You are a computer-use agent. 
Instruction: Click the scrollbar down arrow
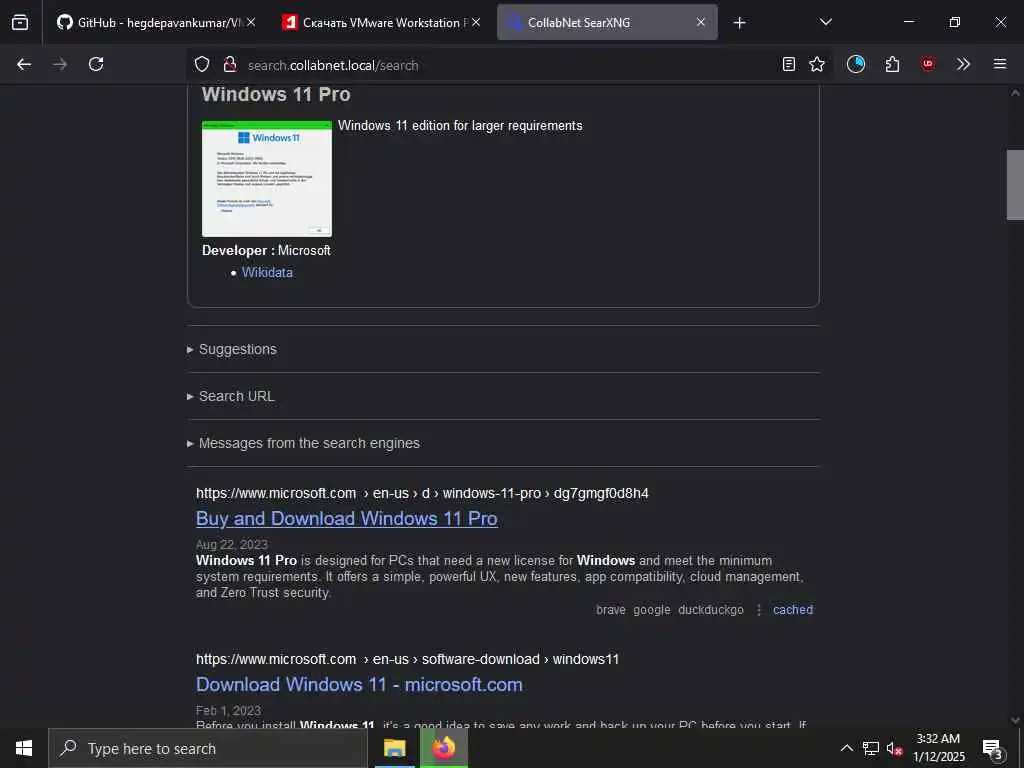[1015, 720]
